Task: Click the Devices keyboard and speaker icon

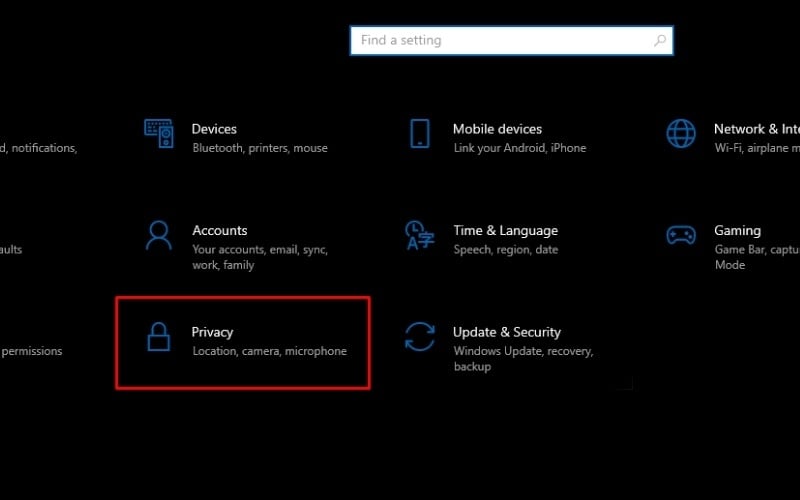Action: (159, 133)
